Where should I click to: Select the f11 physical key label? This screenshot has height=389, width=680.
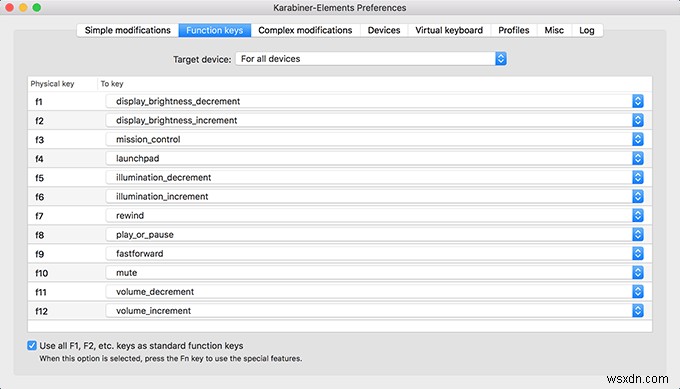point(41,292)
